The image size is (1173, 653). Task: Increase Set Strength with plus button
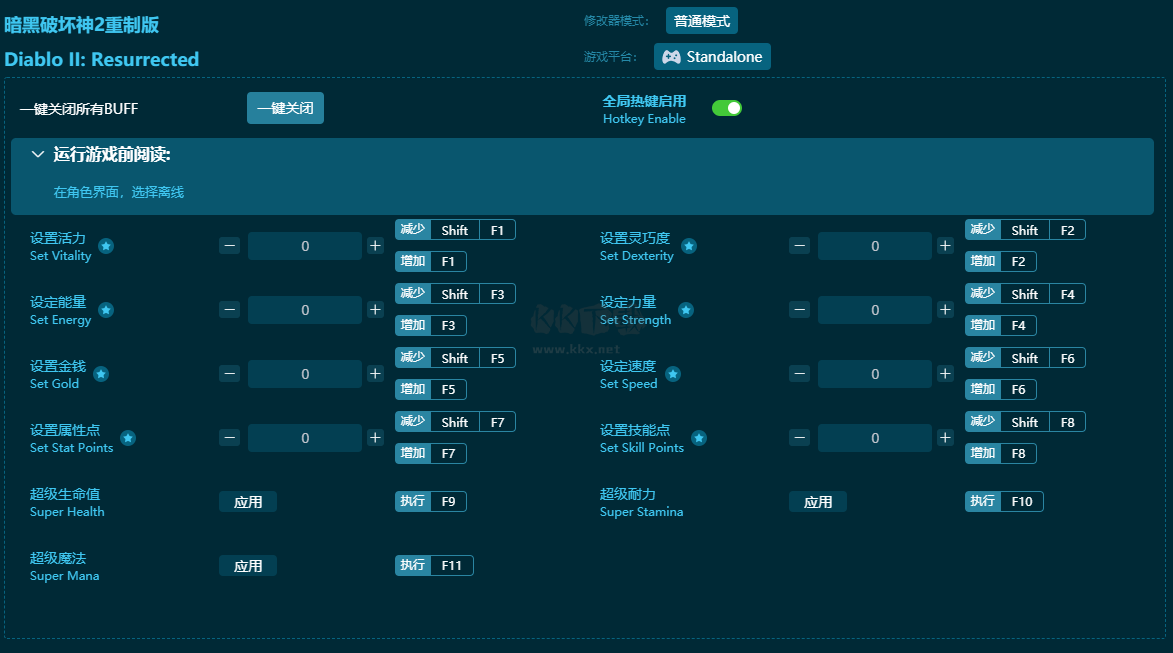(x=946, y=310)
